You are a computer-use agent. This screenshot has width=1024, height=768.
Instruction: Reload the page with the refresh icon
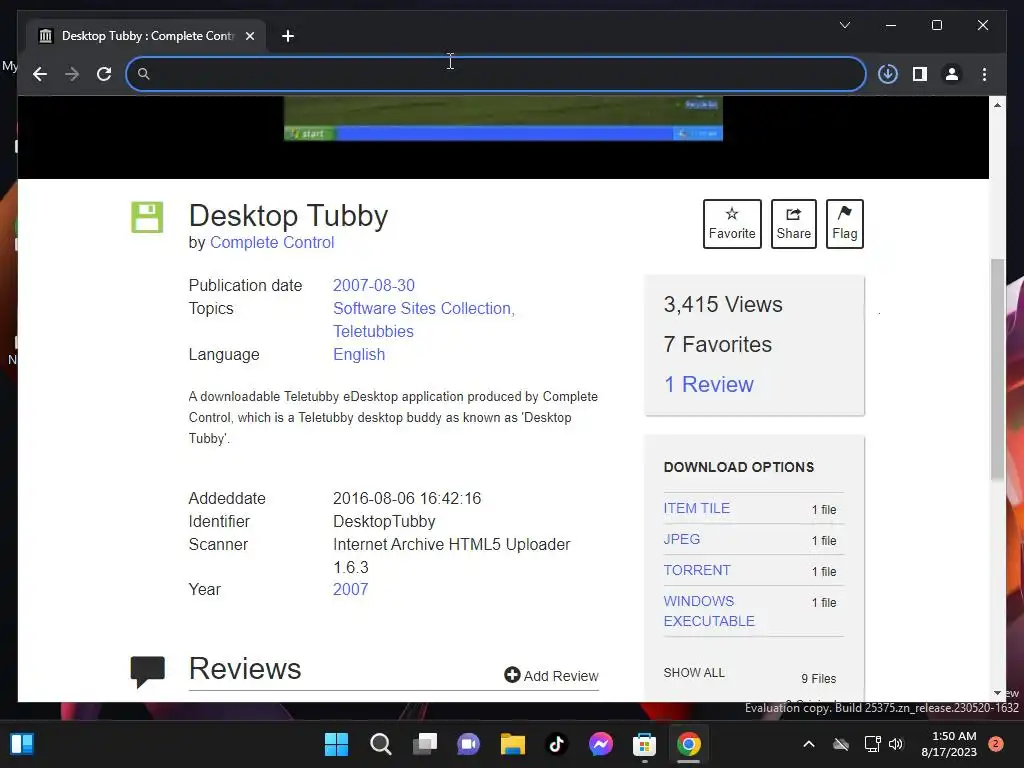tap(104, 74)
